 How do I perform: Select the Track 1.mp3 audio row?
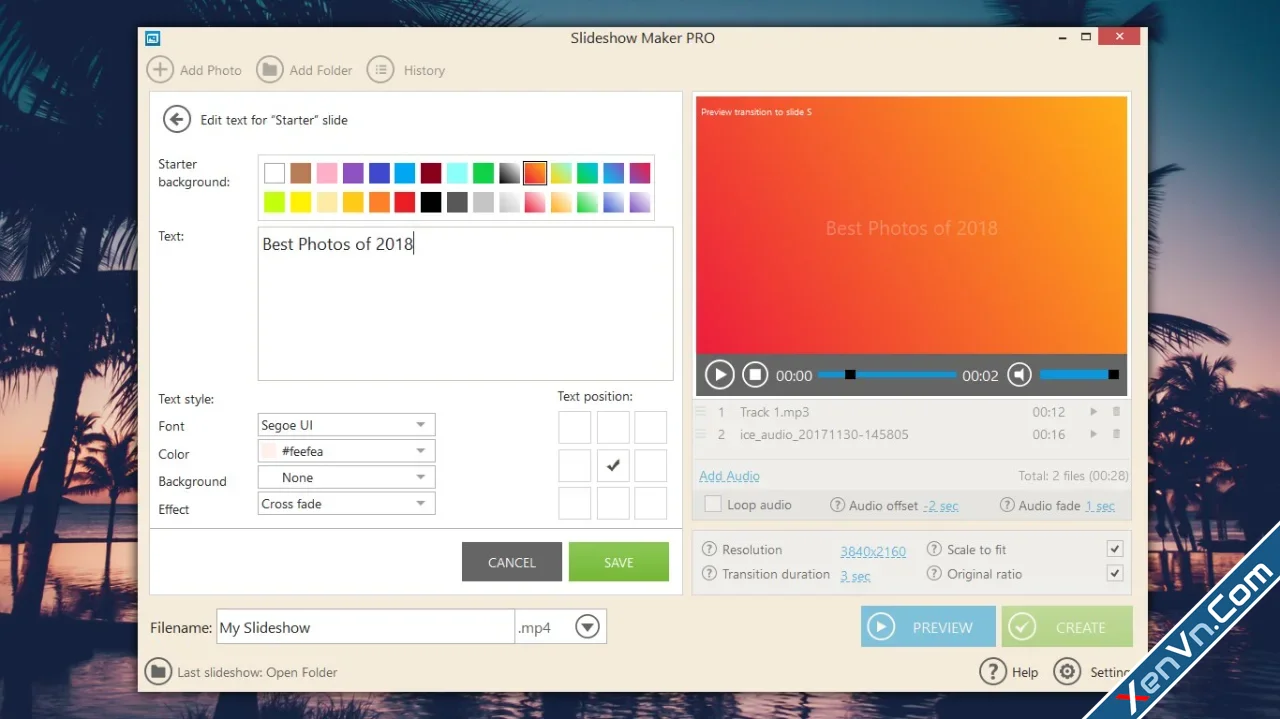pyautogui.click(x=911, y=412)
